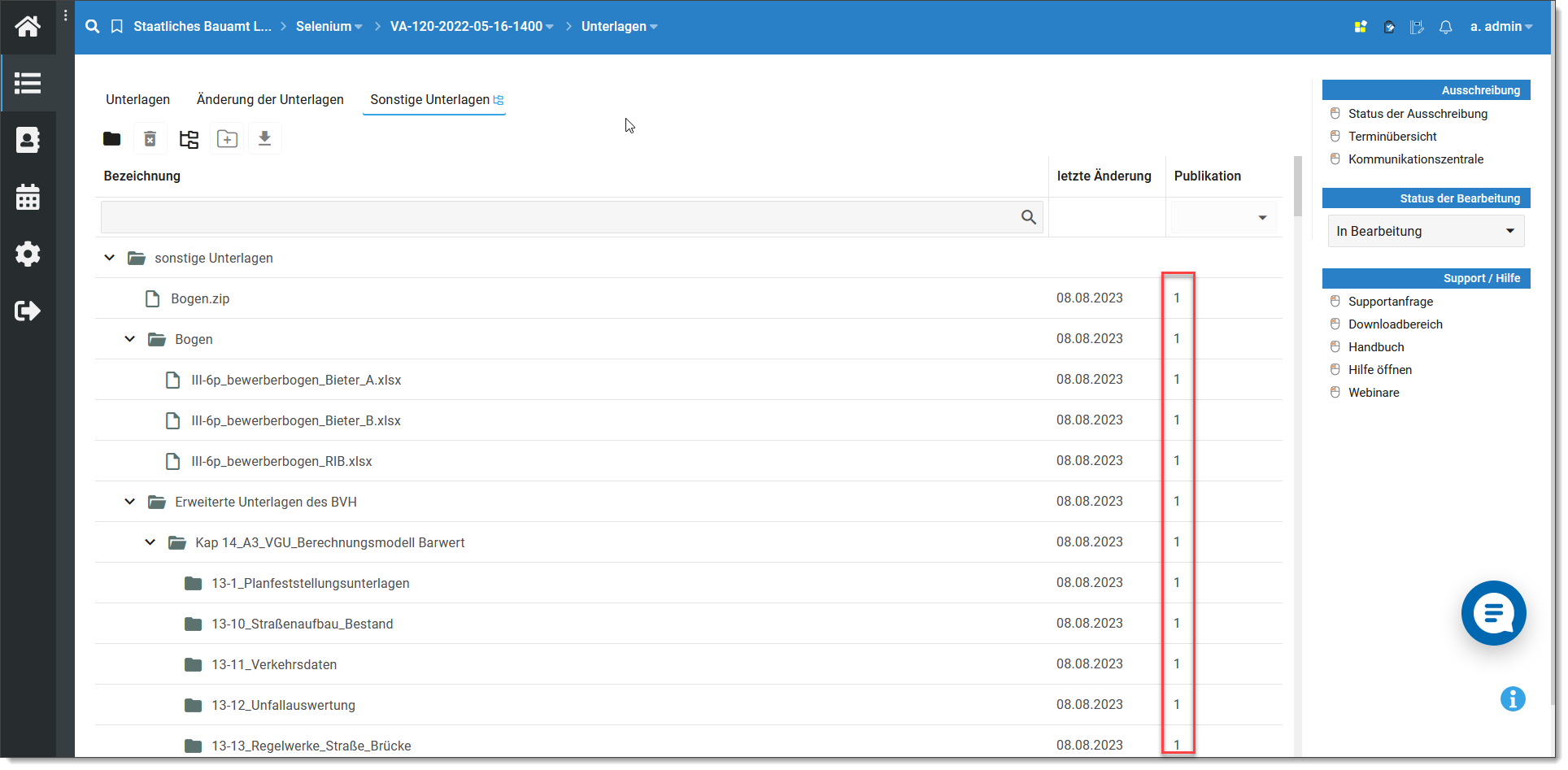Screen dimensions: 1568x770
Task: Click the download arrow toolbar icon
Action: point(264,139)
